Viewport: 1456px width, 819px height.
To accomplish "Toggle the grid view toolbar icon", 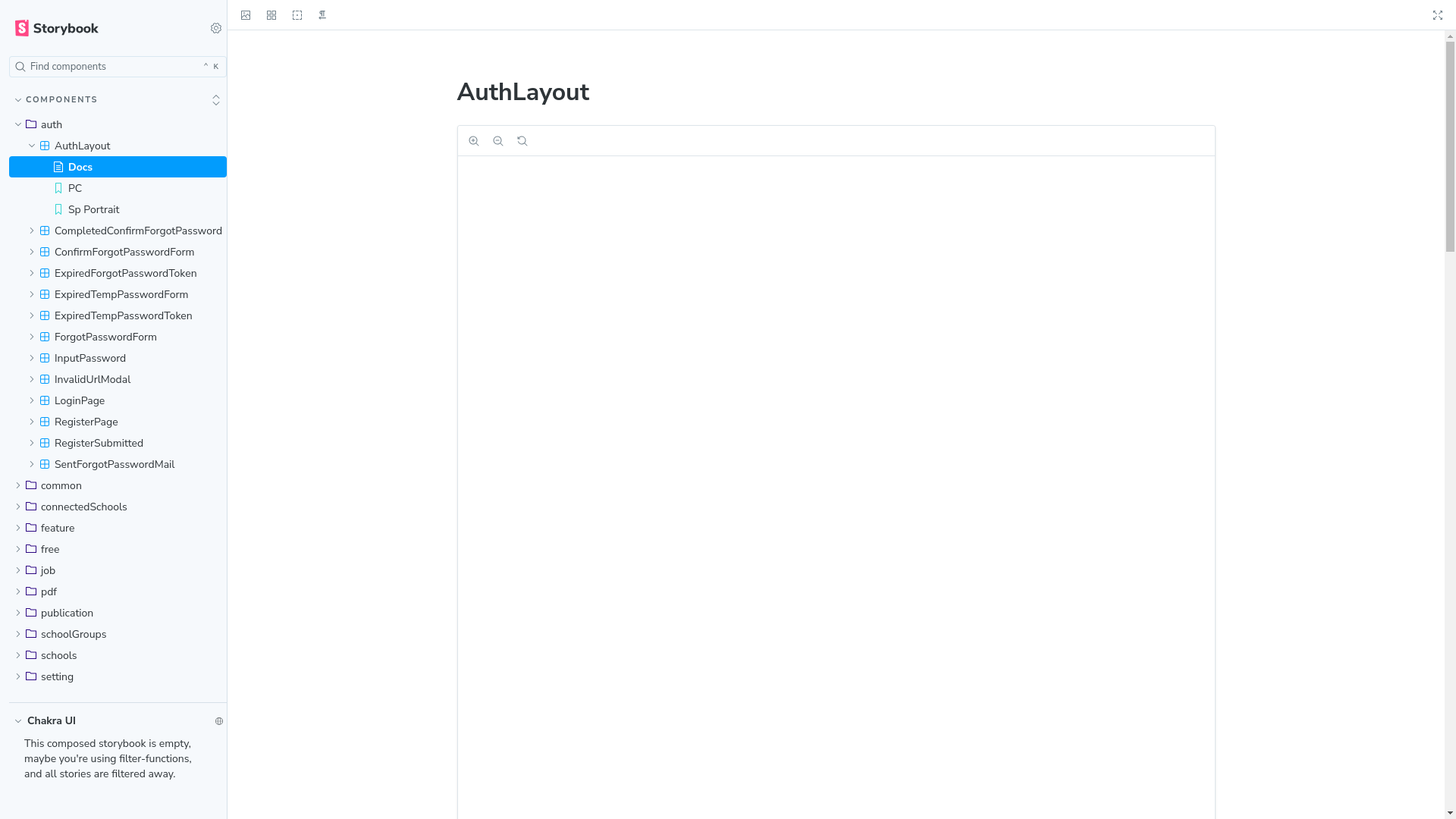I will pyautogui.click(x=271, y=15).
